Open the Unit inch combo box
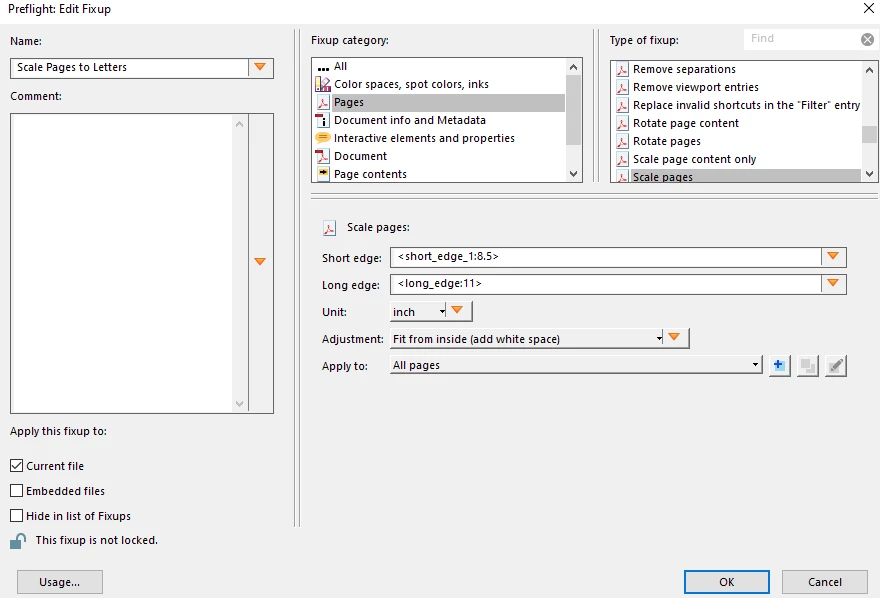 coord(418,311)
